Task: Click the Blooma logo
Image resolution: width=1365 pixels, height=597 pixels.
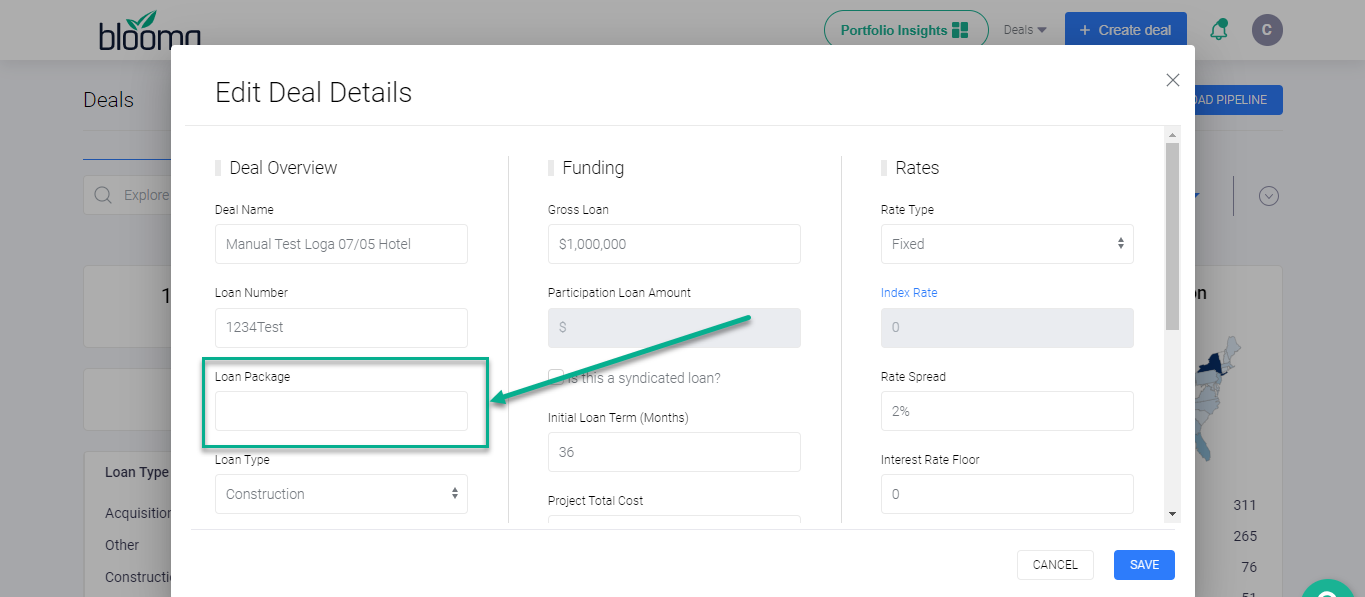Action: click(x=150, y=32)
